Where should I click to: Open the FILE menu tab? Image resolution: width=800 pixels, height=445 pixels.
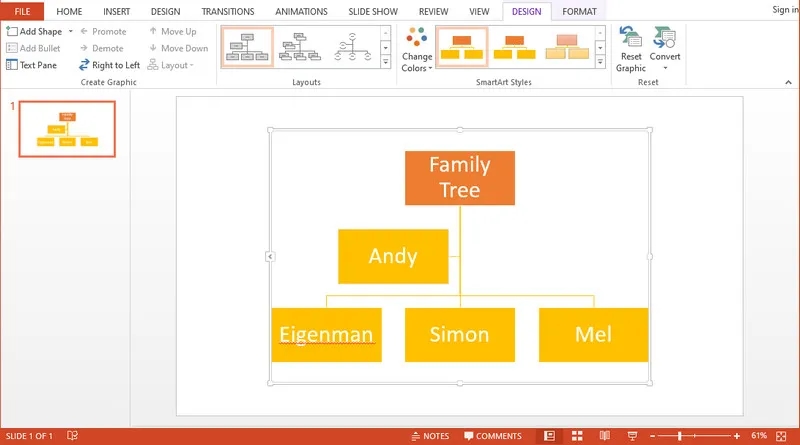(x=22, y=11)
